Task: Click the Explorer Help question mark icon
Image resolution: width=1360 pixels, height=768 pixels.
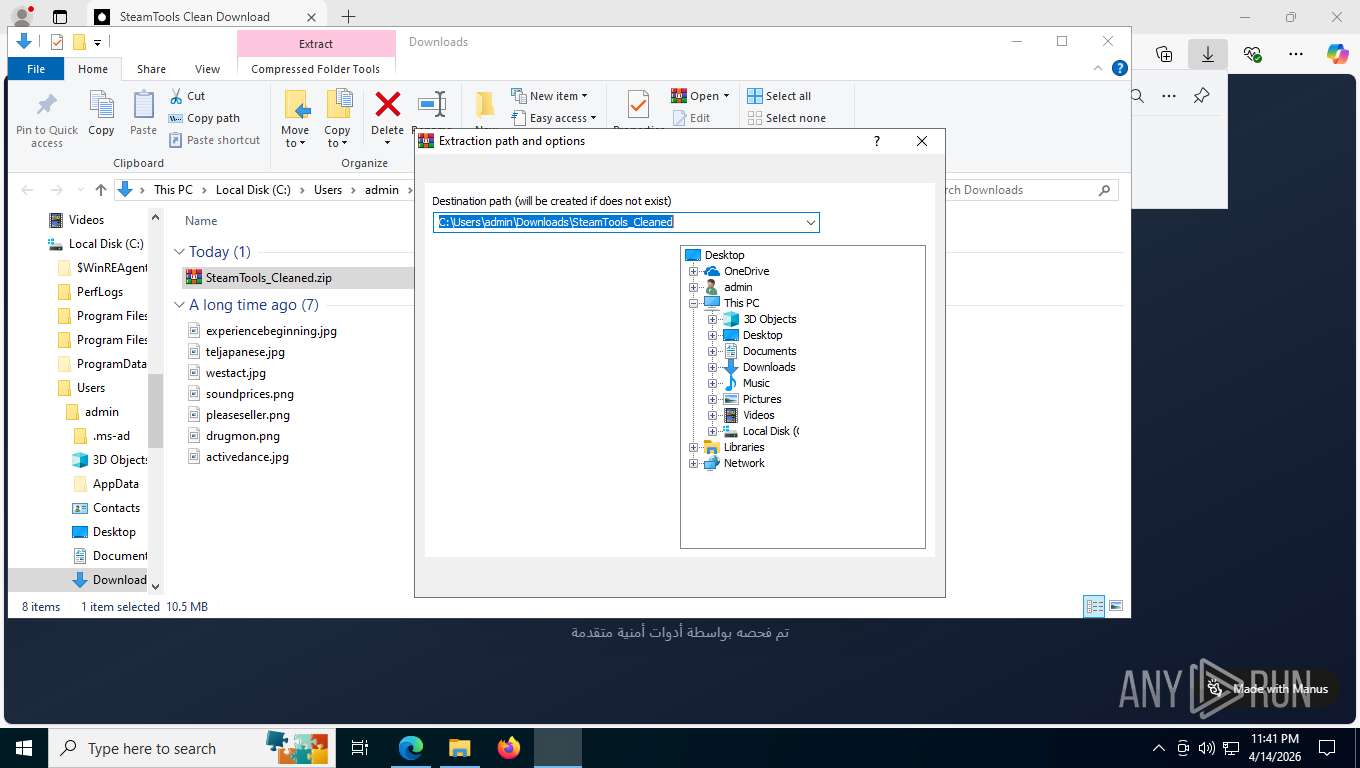Action: click(1120, 68)
